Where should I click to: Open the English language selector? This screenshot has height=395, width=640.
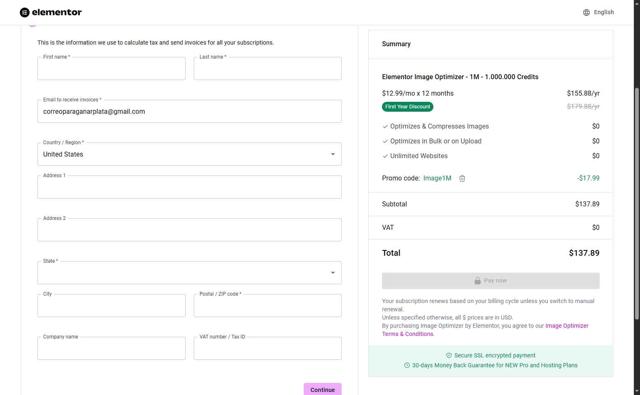point(598,12)
